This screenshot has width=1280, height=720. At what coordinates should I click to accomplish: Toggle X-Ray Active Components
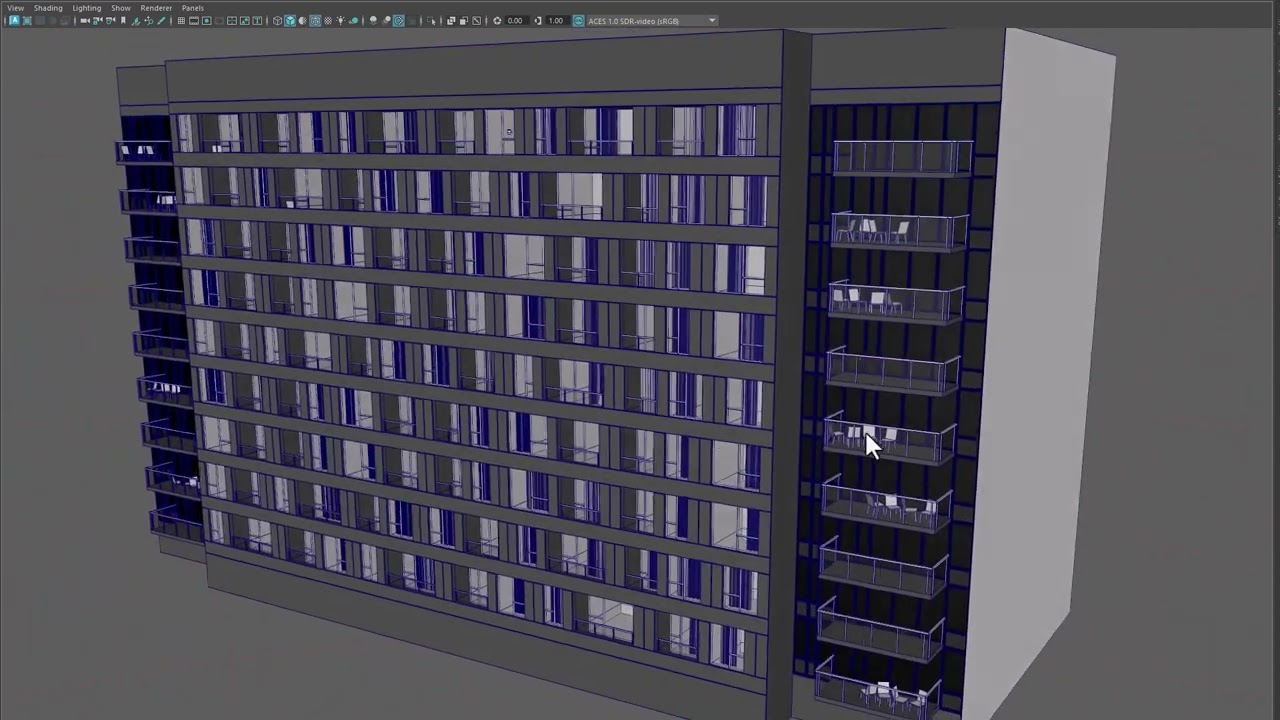point(464,20)
